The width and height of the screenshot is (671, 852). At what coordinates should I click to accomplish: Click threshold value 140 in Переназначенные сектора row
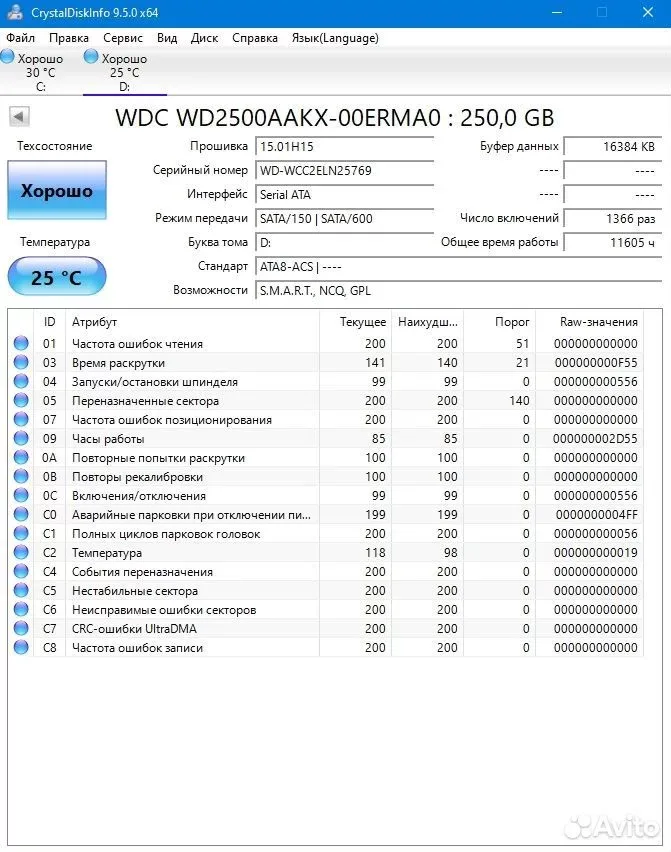point(519,400)
